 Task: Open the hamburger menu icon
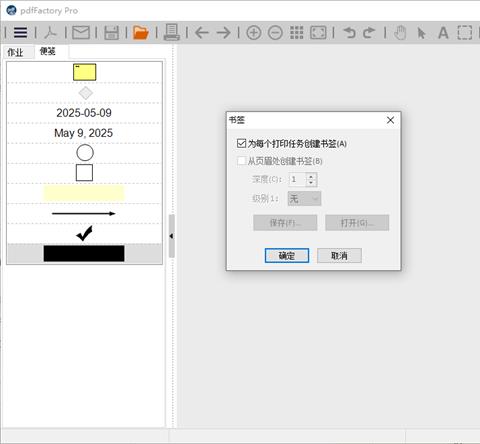20,32
